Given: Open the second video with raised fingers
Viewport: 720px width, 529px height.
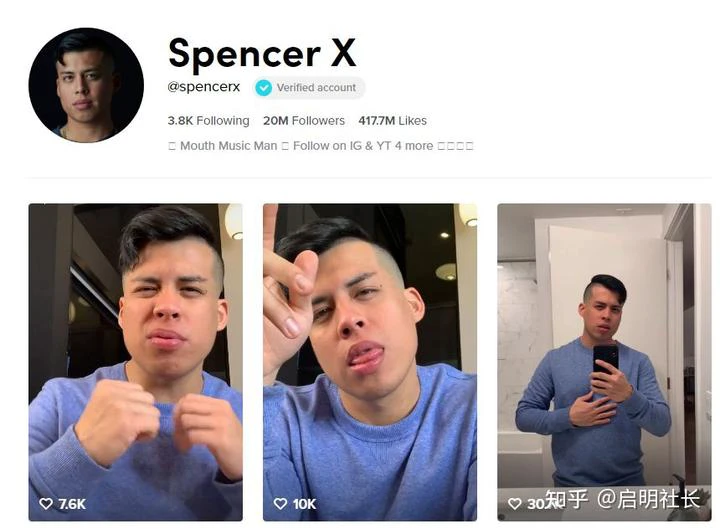Looking at the screenshot, I should tap(370, 362).
